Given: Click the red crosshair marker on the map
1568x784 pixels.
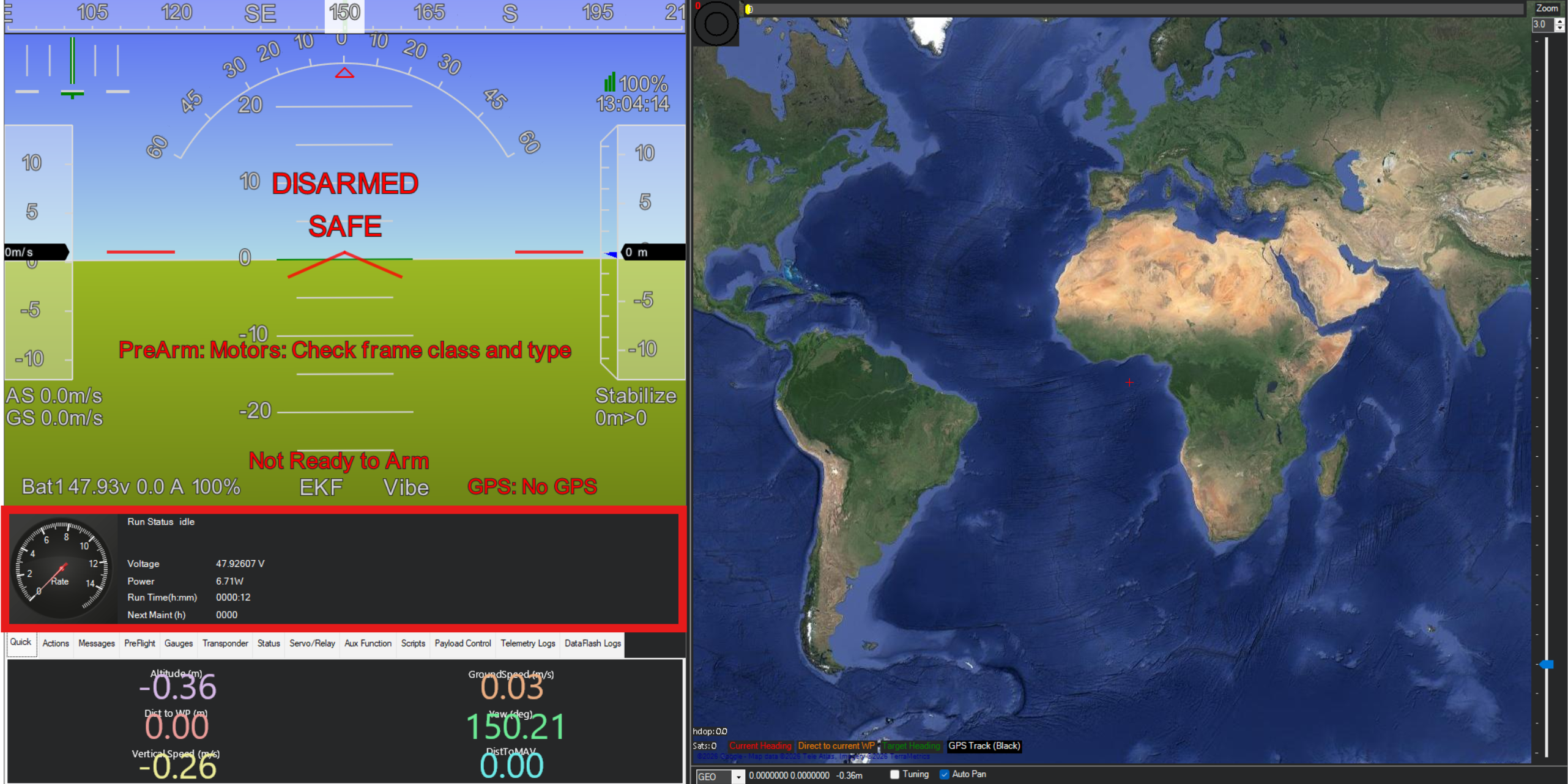Looking at the screenshot, I should [1129, 382].
